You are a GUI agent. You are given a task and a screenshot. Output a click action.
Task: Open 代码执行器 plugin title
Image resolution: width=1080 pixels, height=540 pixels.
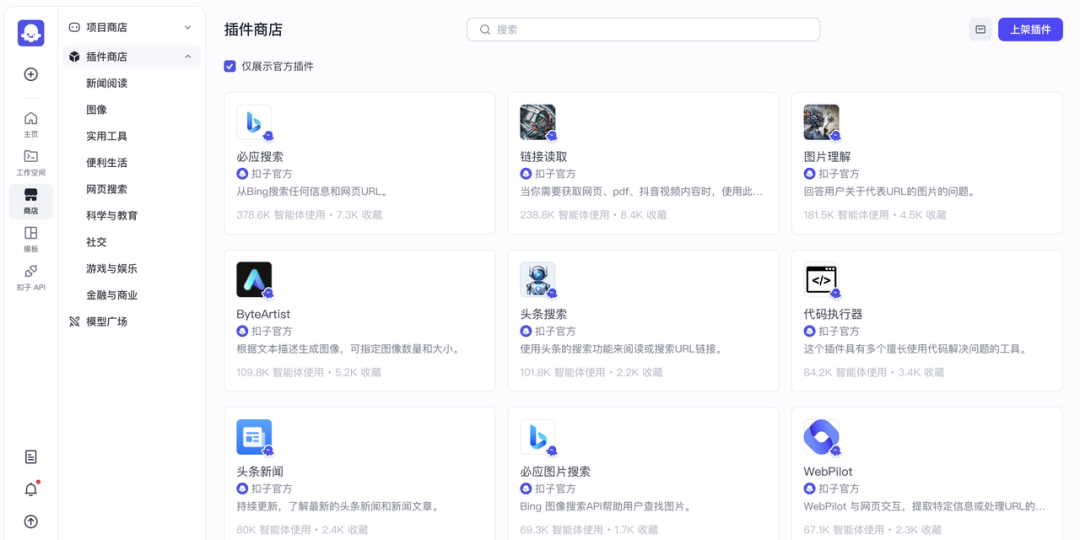pos(833,314)
